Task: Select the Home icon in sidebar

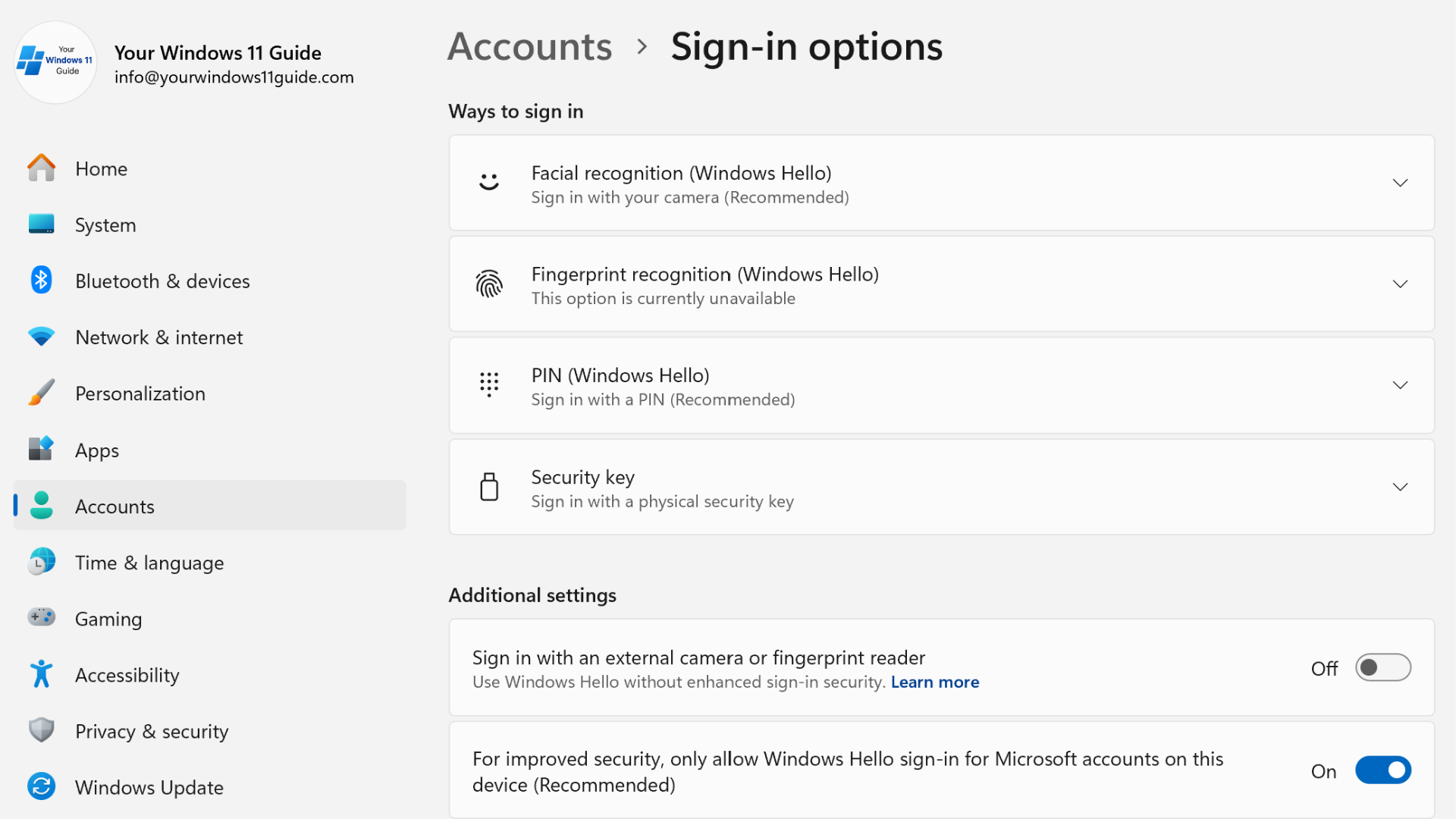Action: [41, 168]
